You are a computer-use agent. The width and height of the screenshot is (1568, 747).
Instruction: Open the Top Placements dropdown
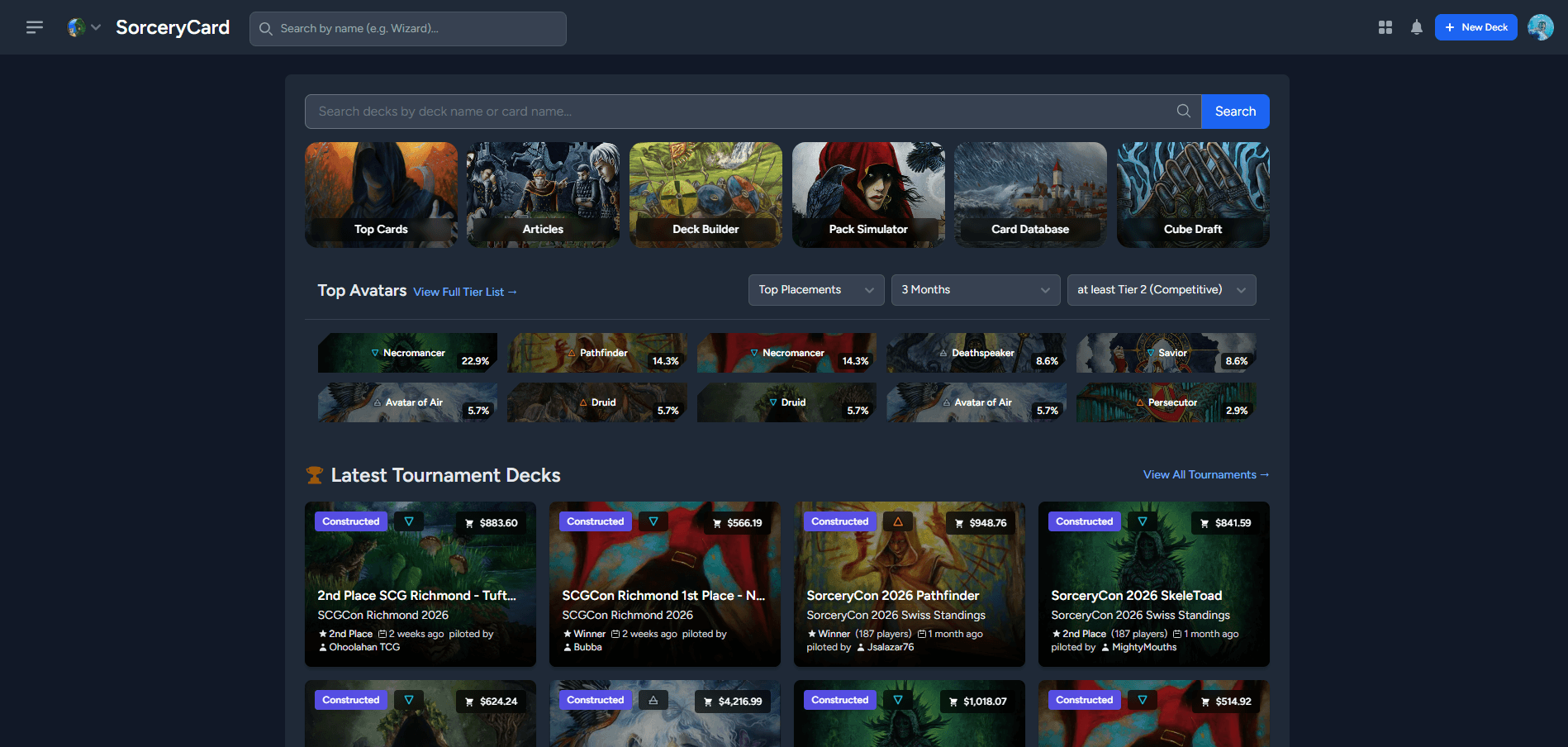pyautogui.click(x=815, y=289)
